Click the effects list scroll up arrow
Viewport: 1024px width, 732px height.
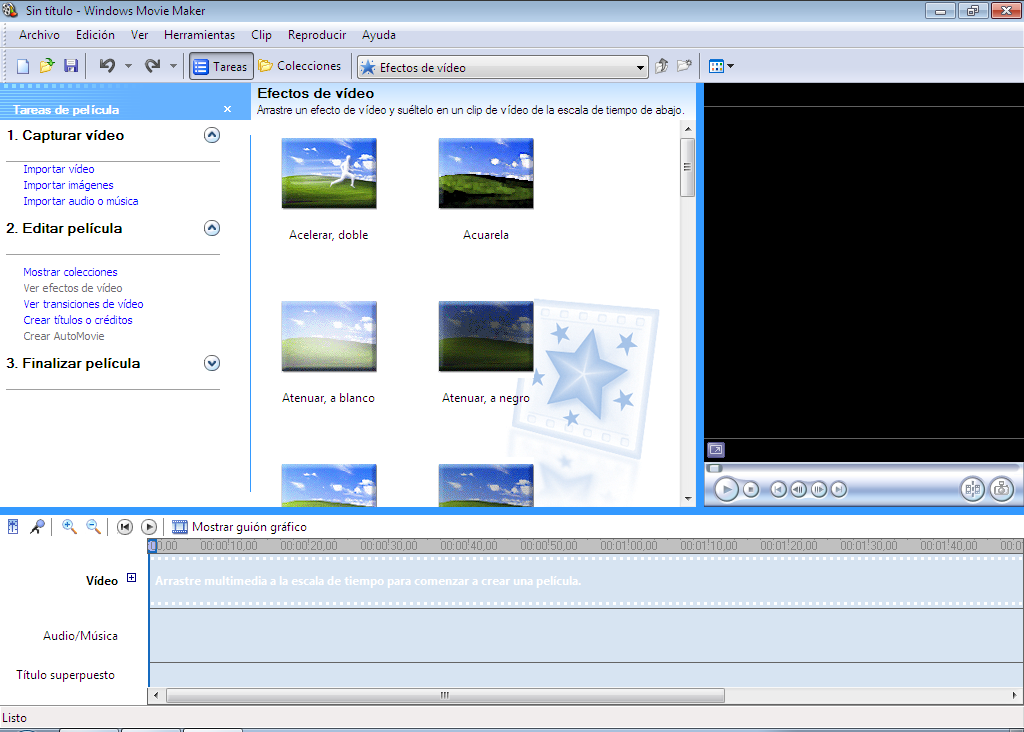[x=688, y=129]
